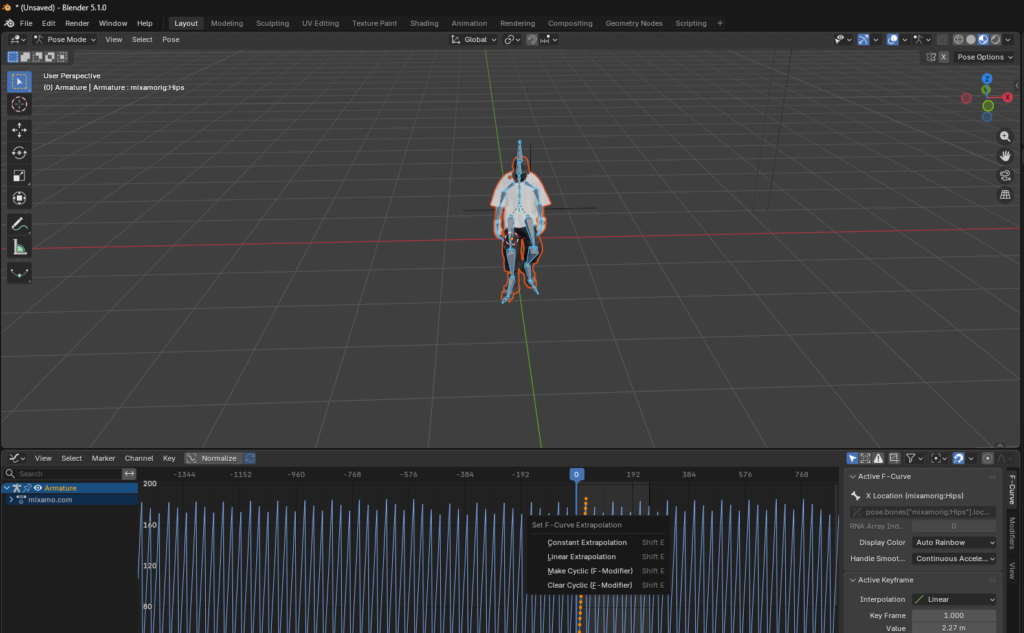The height and width of the screenshot is (633, 1024).
Task: Click the green Y axis on the navigation gizmo
Action: click(986, 89)
